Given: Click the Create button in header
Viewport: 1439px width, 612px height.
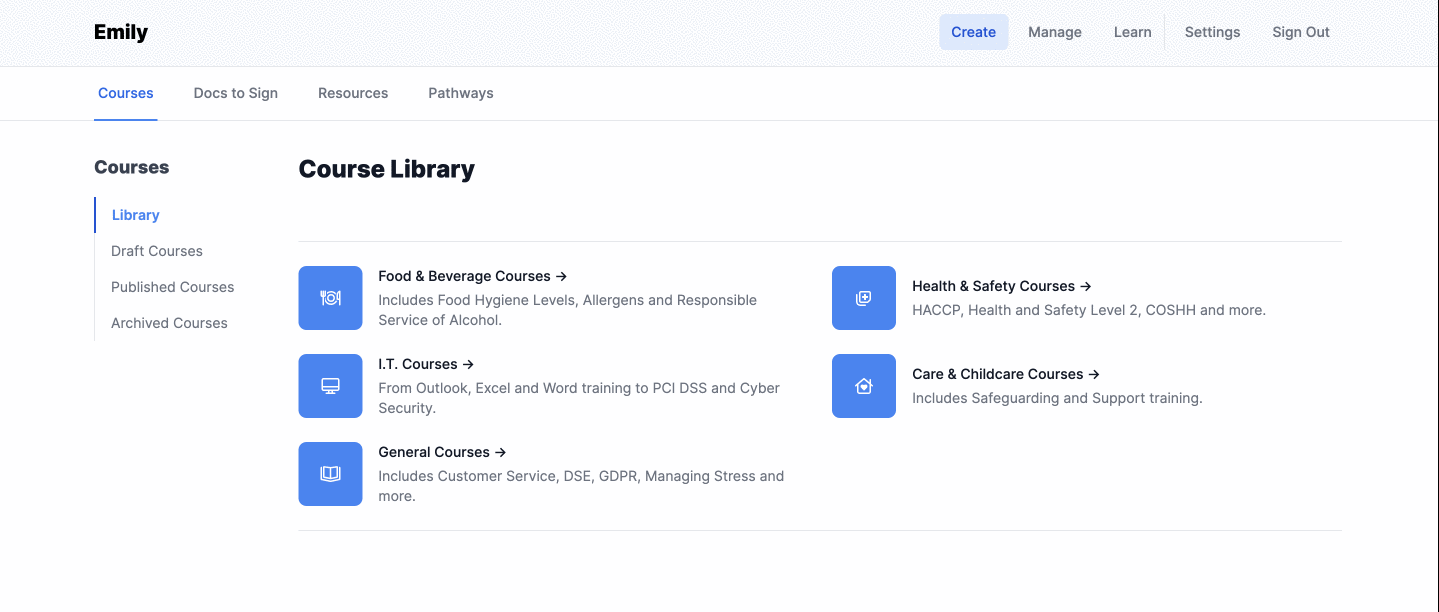Looking at the screenshot, I should click(973, 32).
